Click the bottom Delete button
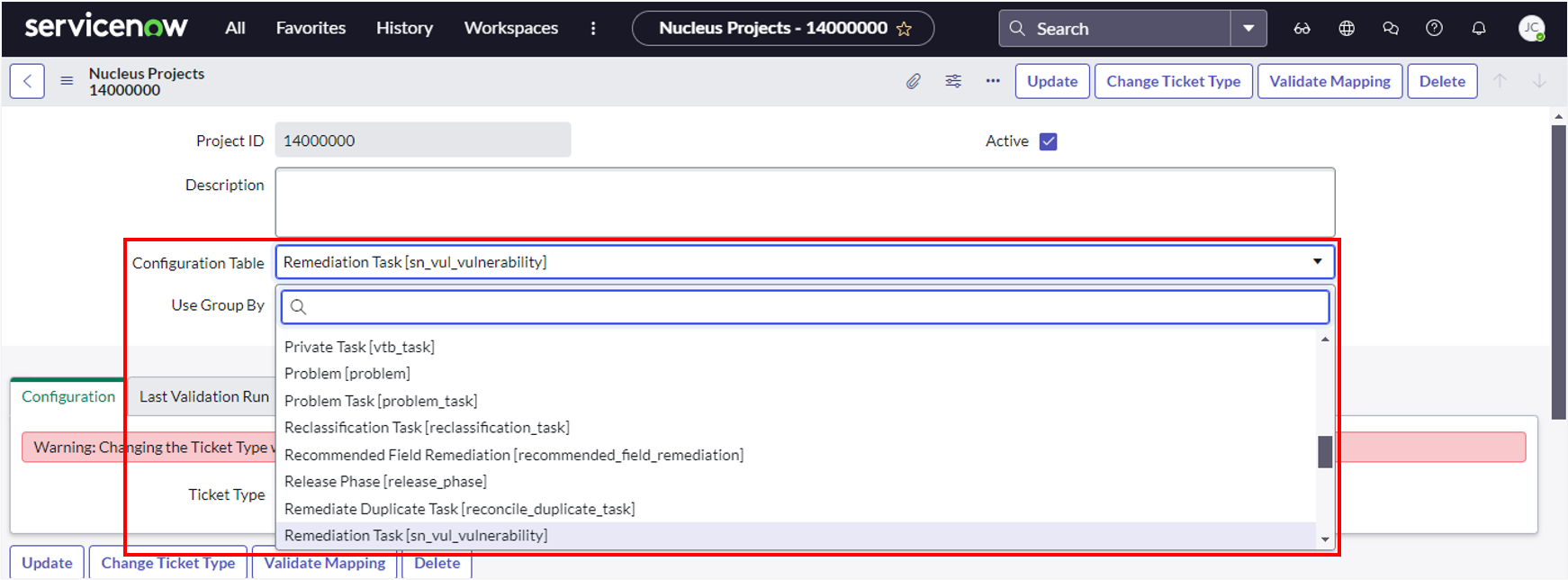1568x580 pixels. click(x=437, y=563)
